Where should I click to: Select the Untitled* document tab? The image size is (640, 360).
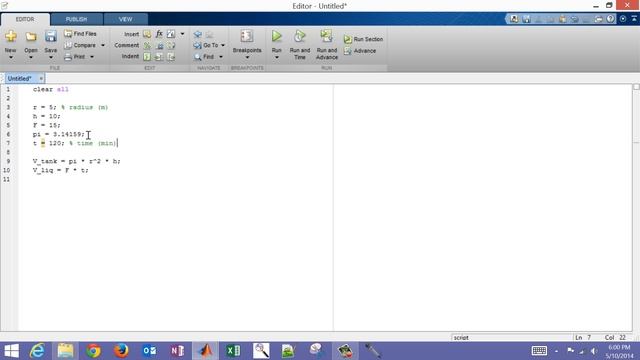20,78
